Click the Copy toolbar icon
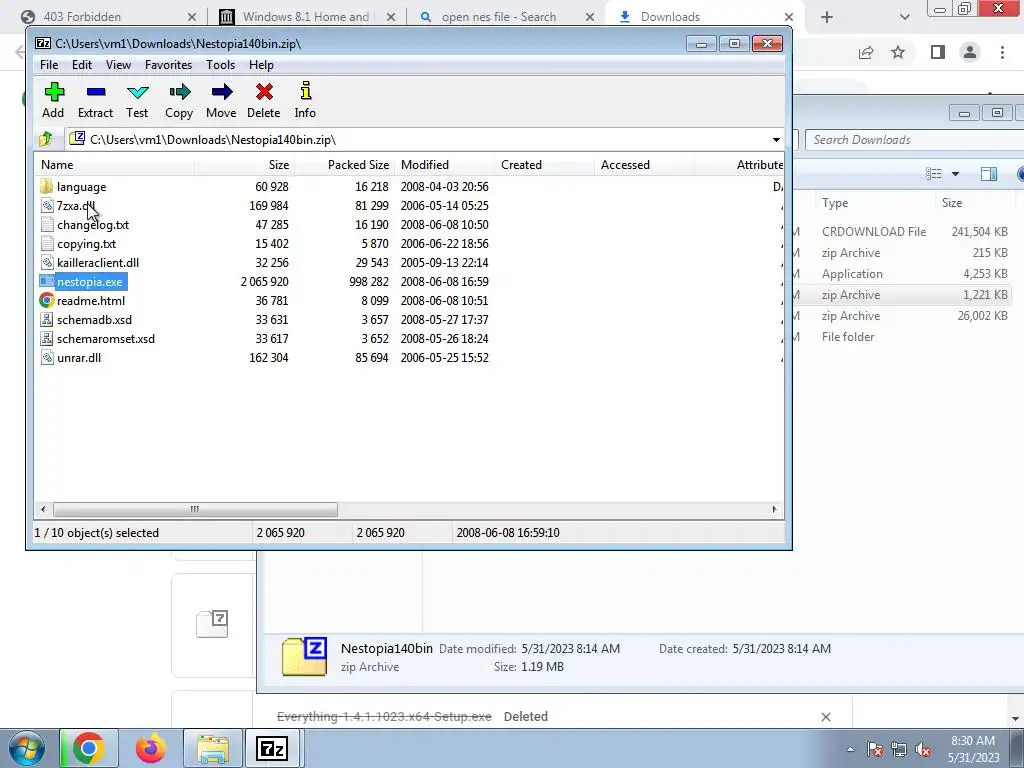Image resolution: width=1024 pixels, height=768 pixels. [x=180, y=92]
